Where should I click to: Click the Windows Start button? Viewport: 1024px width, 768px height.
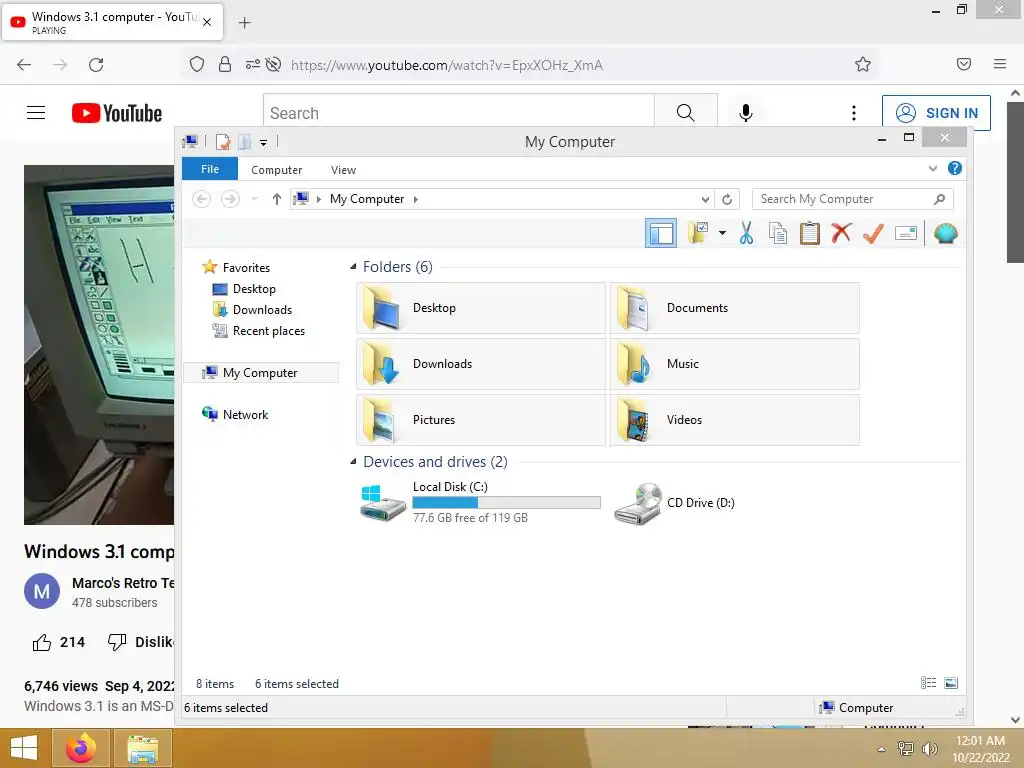(24, 748)
